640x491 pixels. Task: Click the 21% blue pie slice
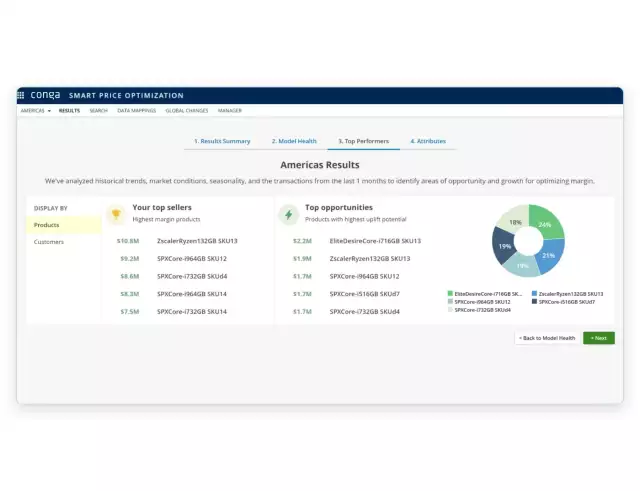[551, 255]
